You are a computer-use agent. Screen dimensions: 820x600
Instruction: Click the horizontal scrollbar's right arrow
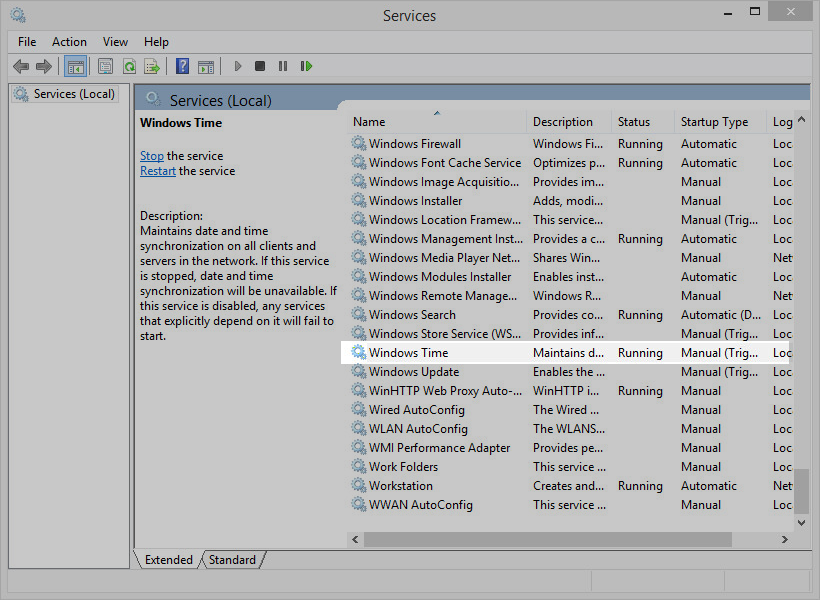pyautogui.click(x=786, y=538)
